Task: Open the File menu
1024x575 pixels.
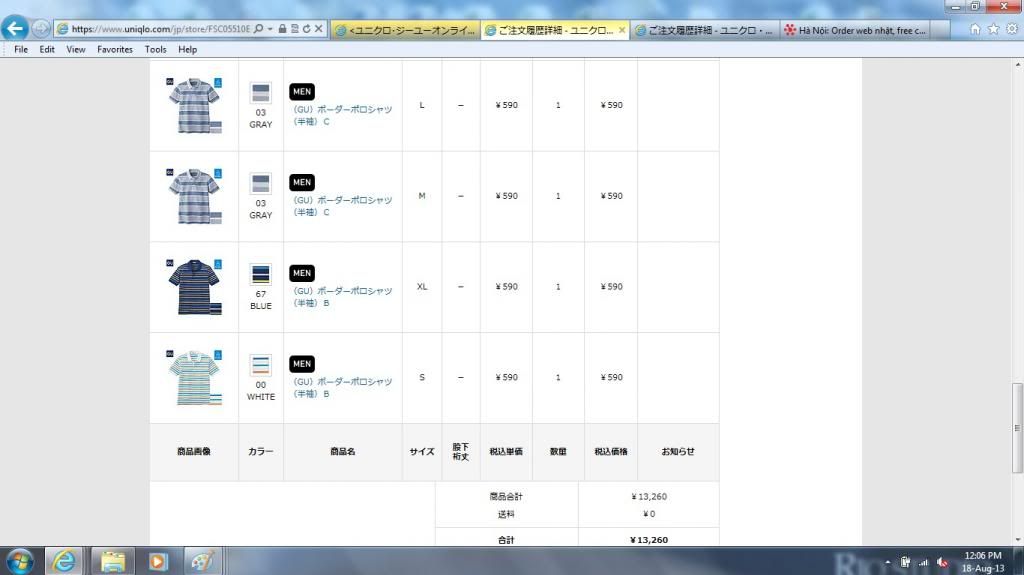Action: pos(21,49)
